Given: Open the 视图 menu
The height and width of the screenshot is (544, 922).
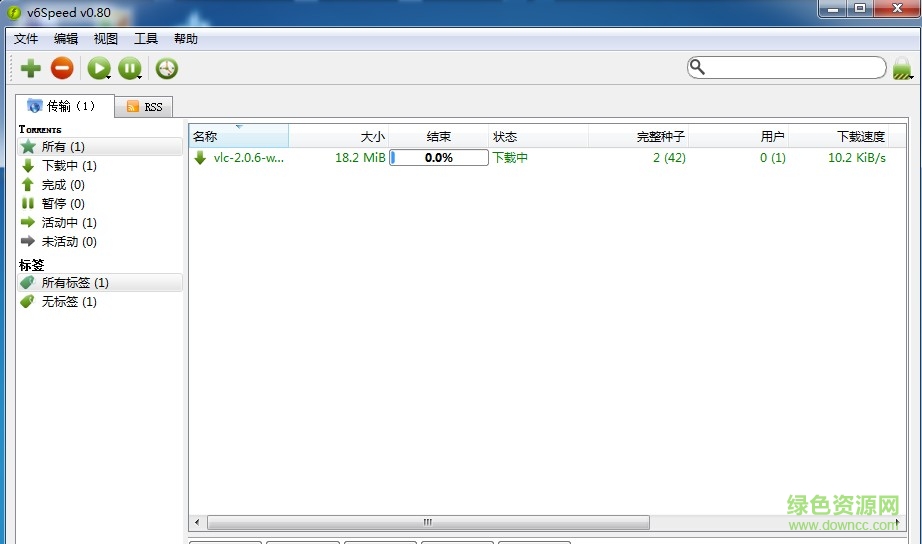Looking at the screenshot, I should pyautogui.click(x=106, y=39).
